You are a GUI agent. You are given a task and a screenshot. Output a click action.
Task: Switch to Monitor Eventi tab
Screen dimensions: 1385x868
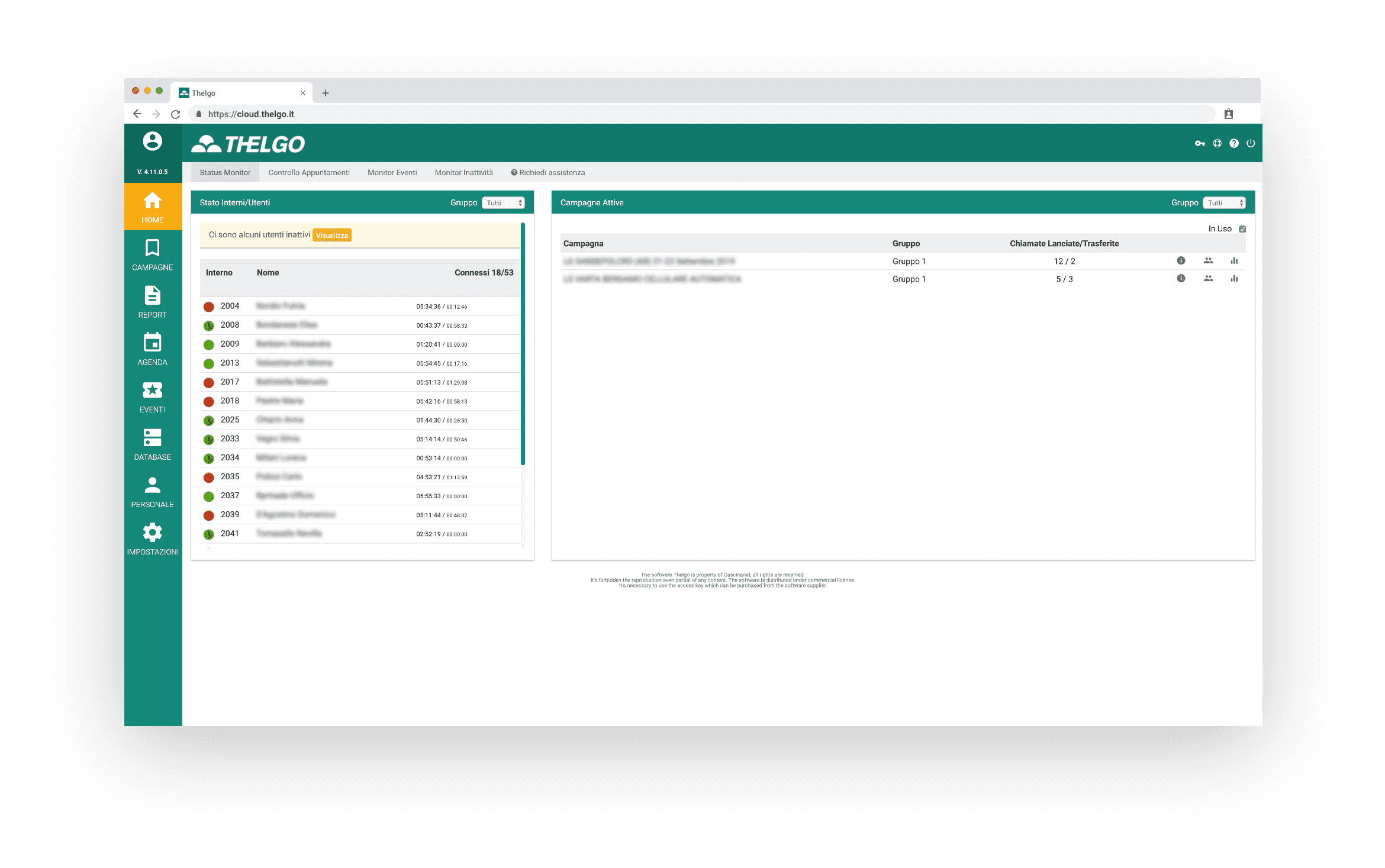pos(392,172)
